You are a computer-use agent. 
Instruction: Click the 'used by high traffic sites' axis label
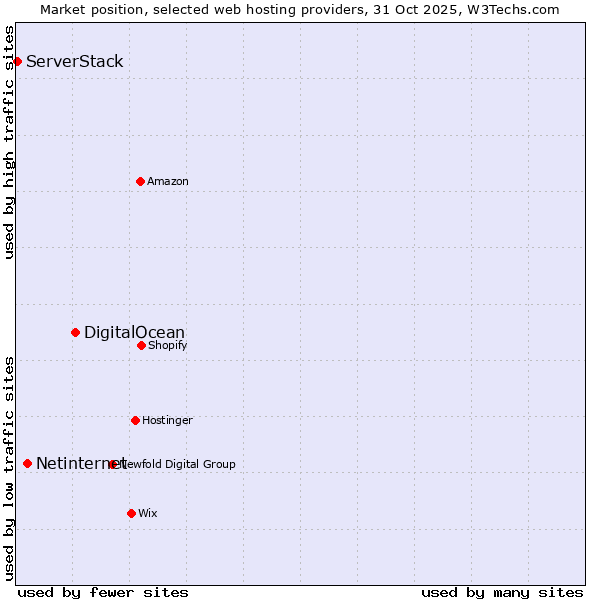click(x=9, y=142)
